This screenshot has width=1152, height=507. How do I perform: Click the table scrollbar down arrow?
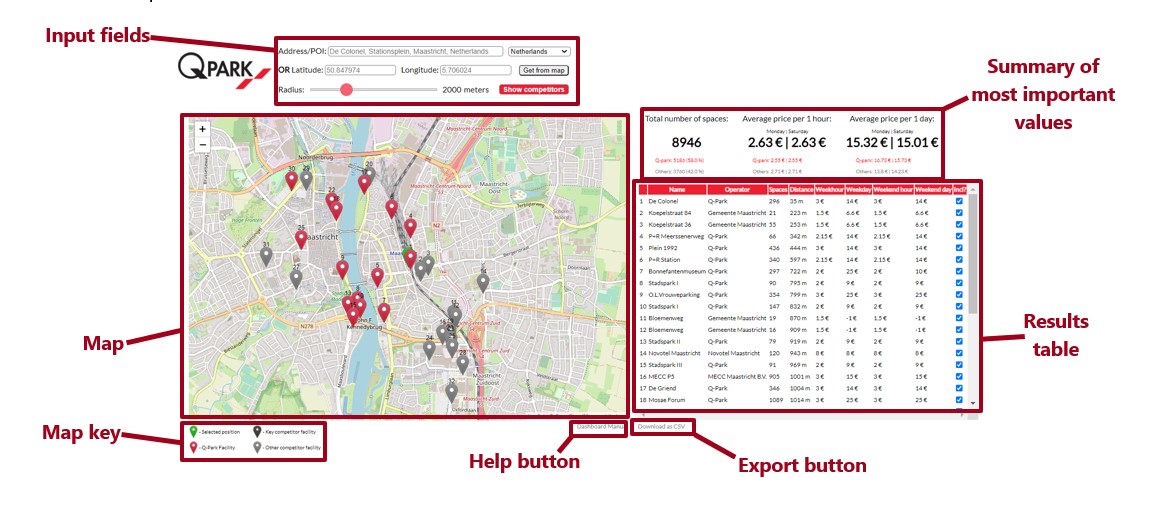click(973, 403)
